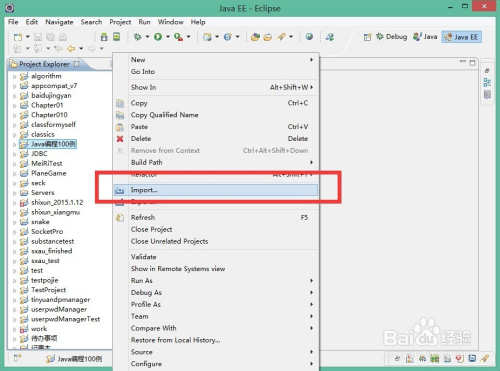Screen dimensions: 500x371
Task: Select the Java EE perspective button
Action: (461, 37)
